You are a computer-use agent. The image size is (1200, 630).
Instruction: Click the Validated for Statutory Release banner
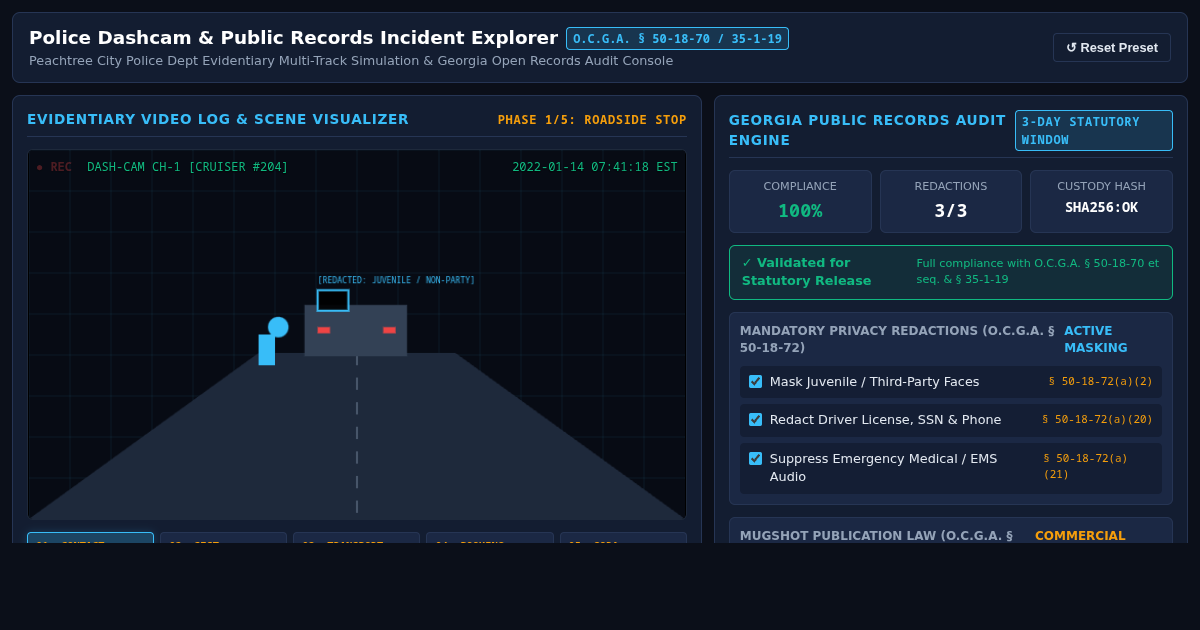click(x=950, y=272)
